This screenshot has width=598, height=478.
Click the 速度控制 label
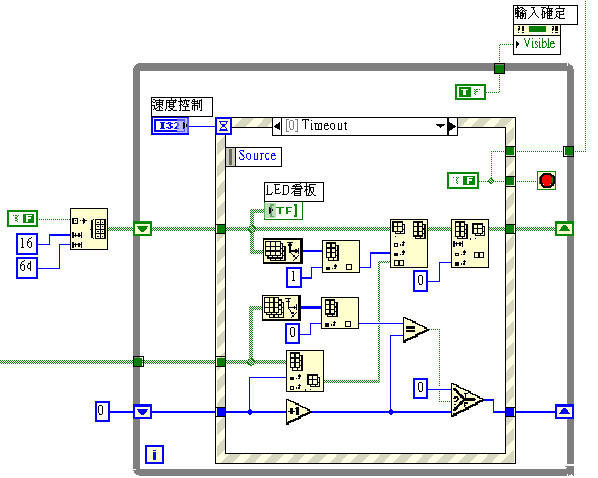182,106
